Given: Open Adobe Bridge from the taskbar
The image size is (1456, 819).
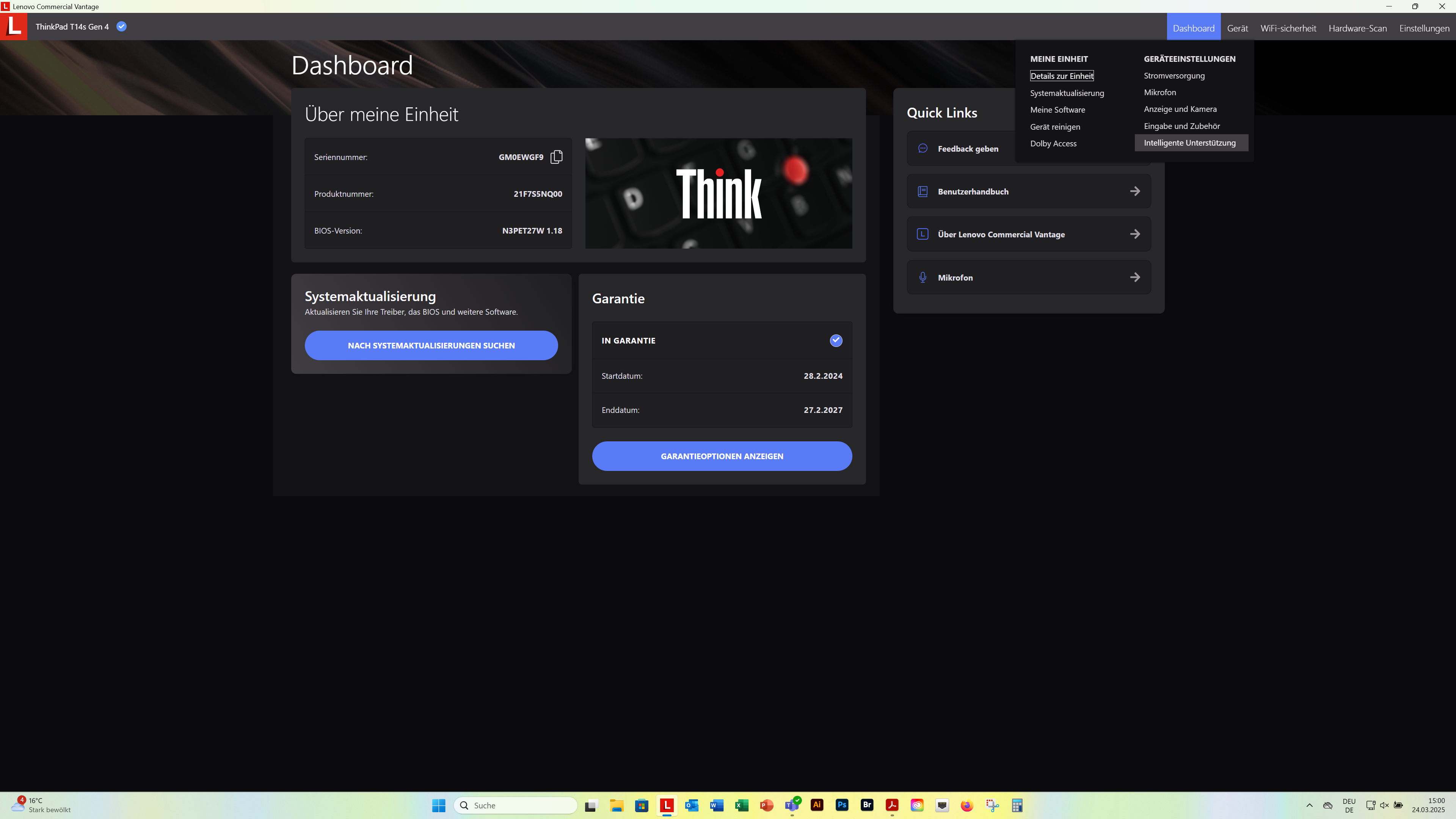Looking at the screenshot, I should (867, 805).
